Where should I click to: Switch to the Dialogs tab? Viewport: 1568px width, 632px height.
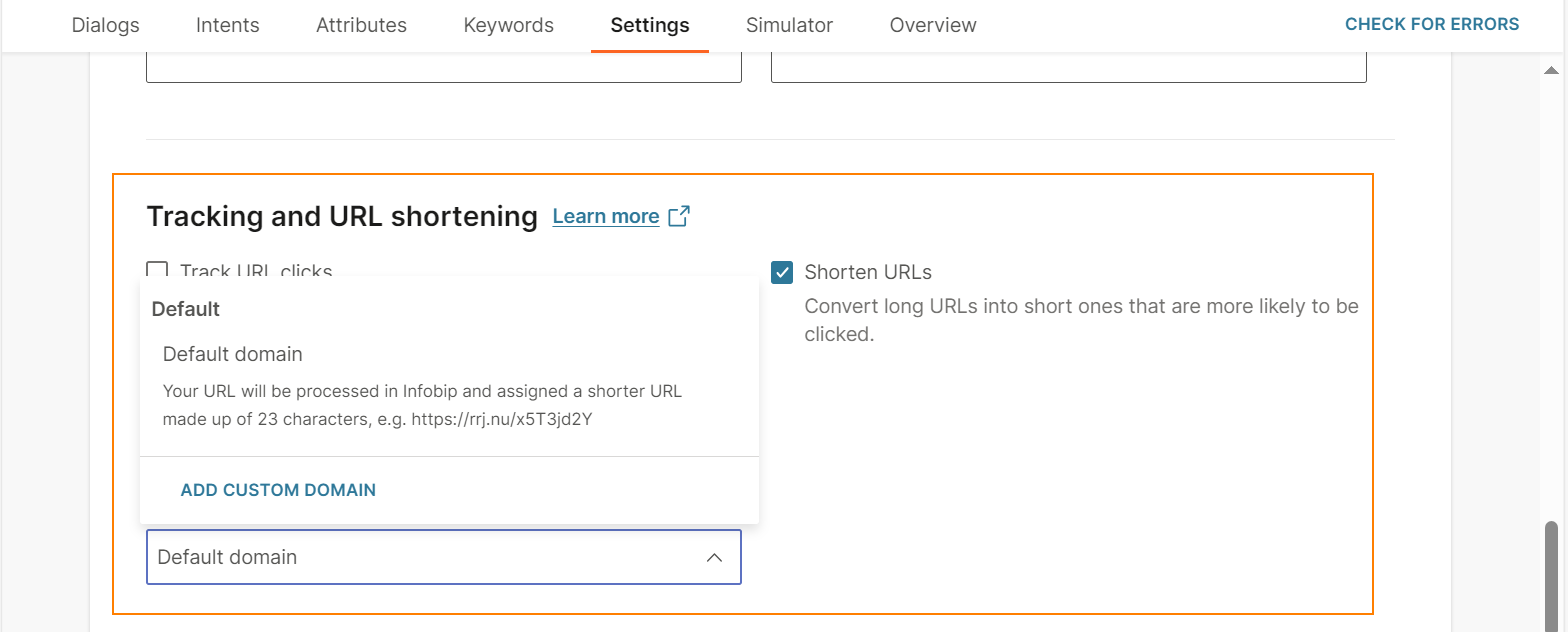tap(105, 25)
